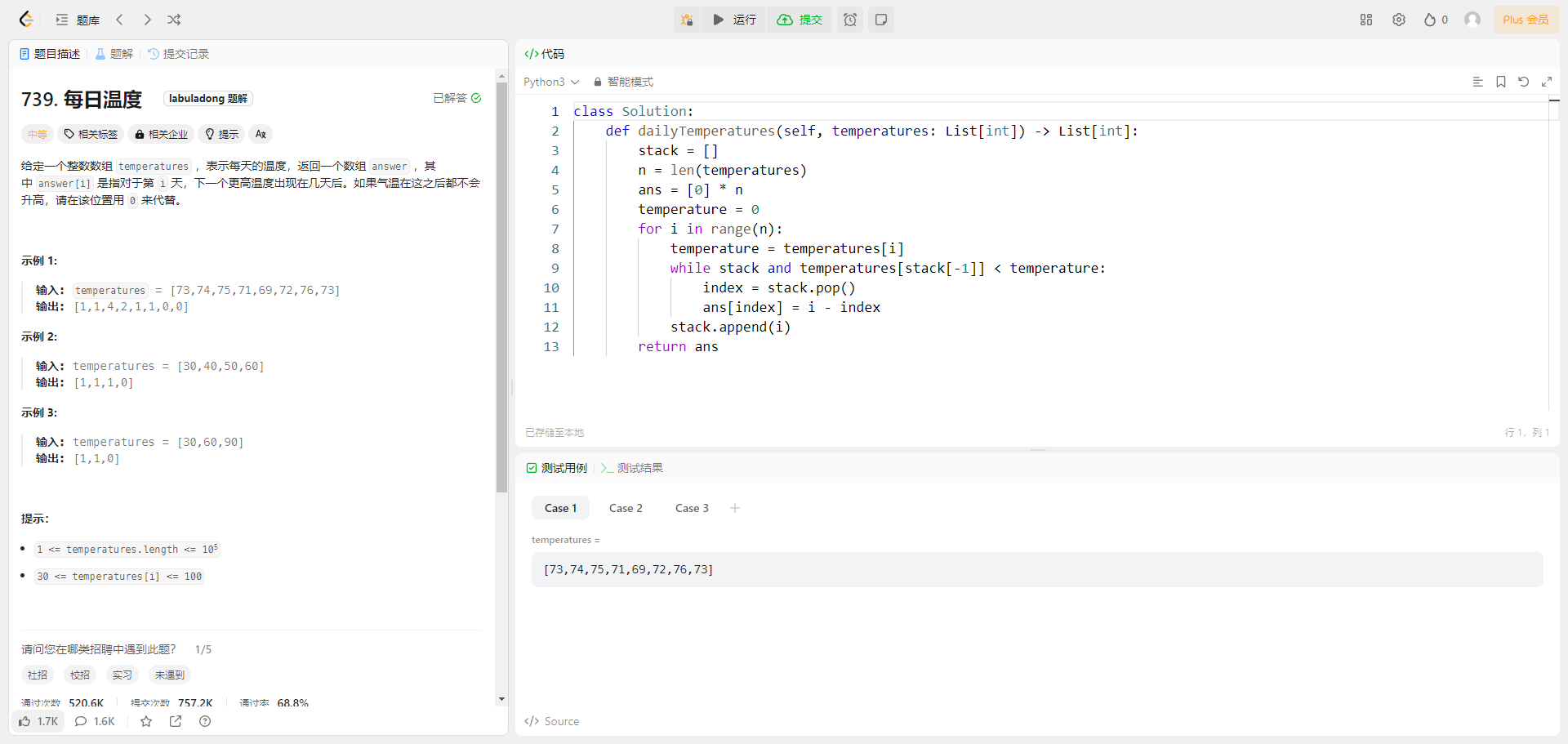1568x744 pixels.
Task: Open the Plus 会员 membership link
Action: click(x=1526, y=20)
